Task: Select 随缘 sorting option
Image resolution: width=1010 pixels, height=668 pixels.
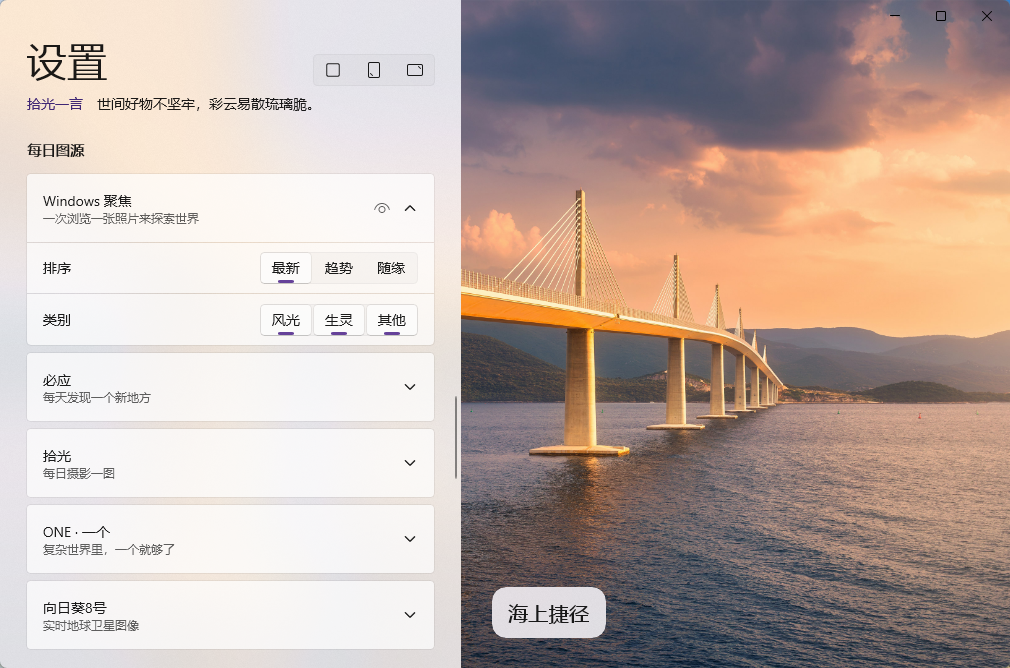Action: (x=390, y=268)
